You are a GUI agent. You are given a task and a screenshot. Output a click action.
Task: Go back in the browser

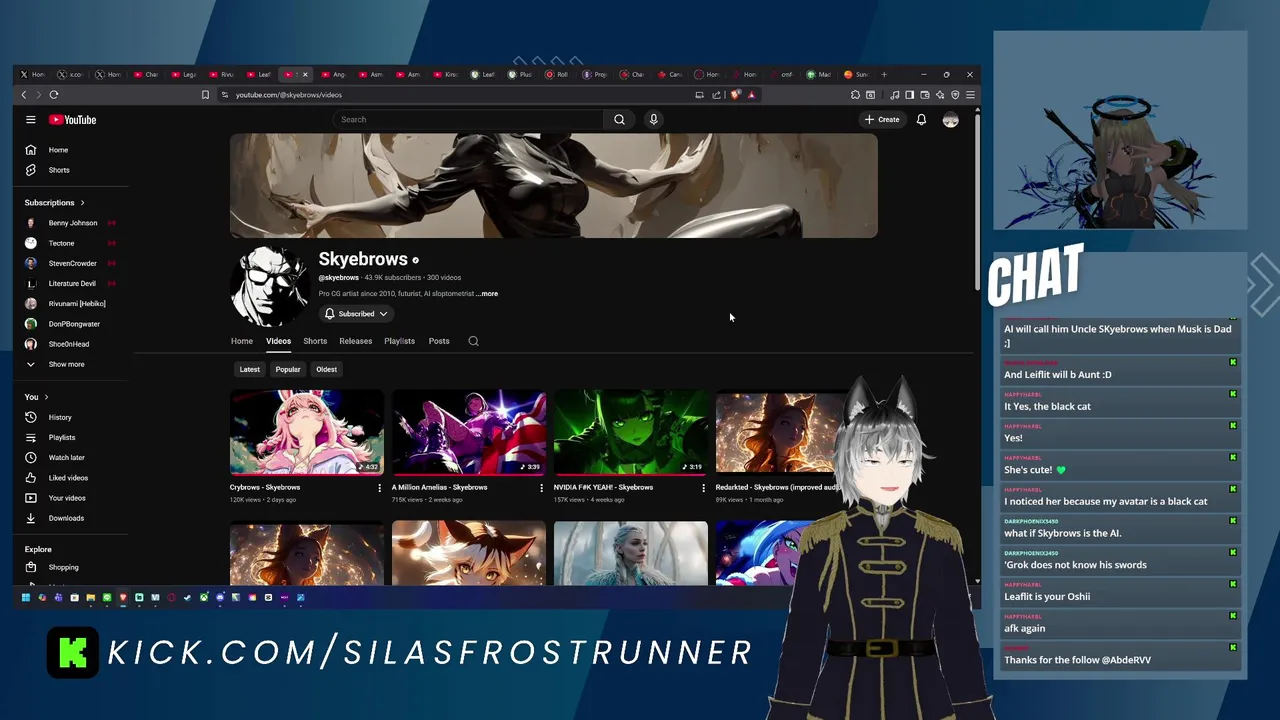(24, 95)
